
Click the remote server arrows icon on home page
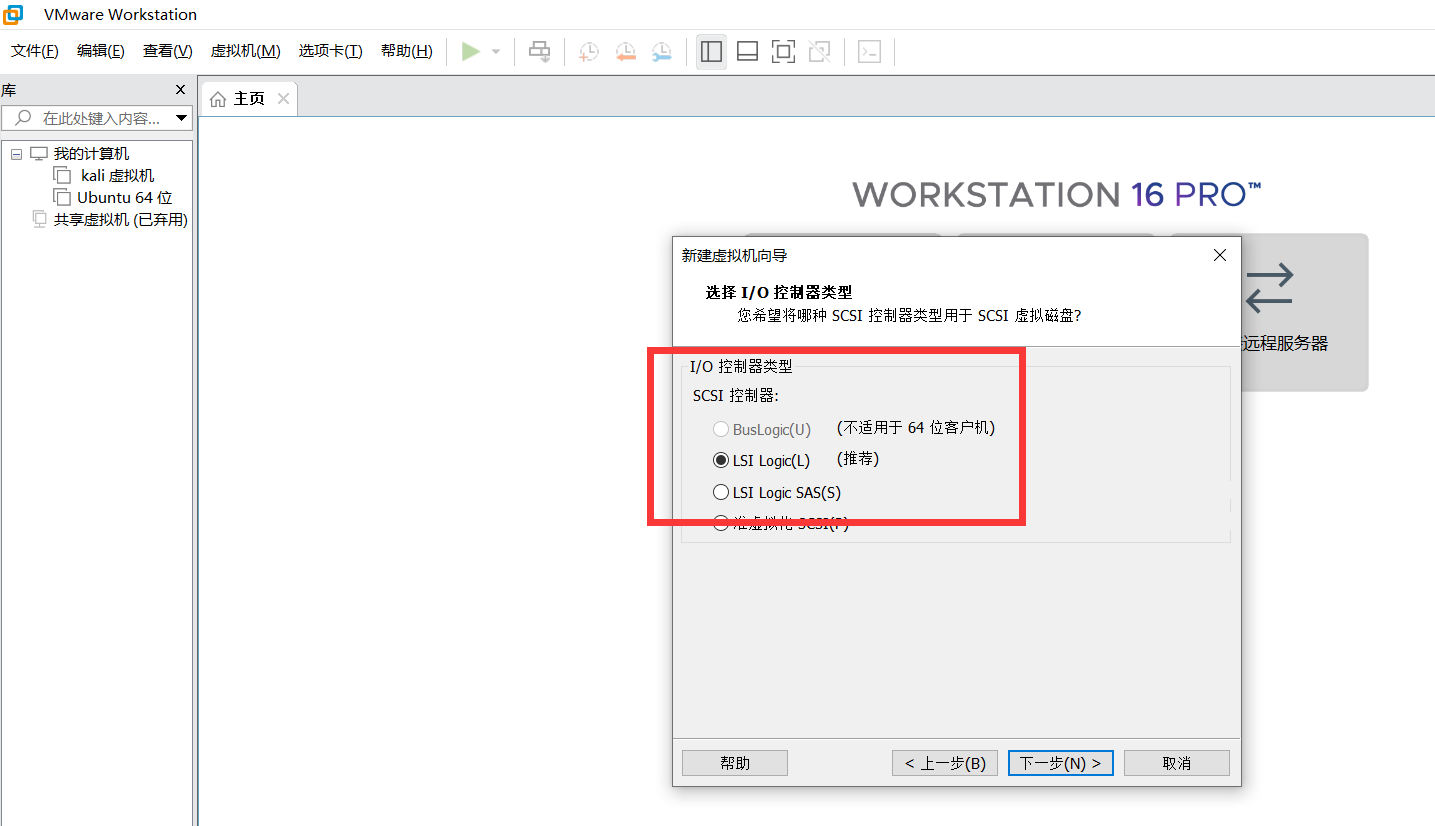1269,287
